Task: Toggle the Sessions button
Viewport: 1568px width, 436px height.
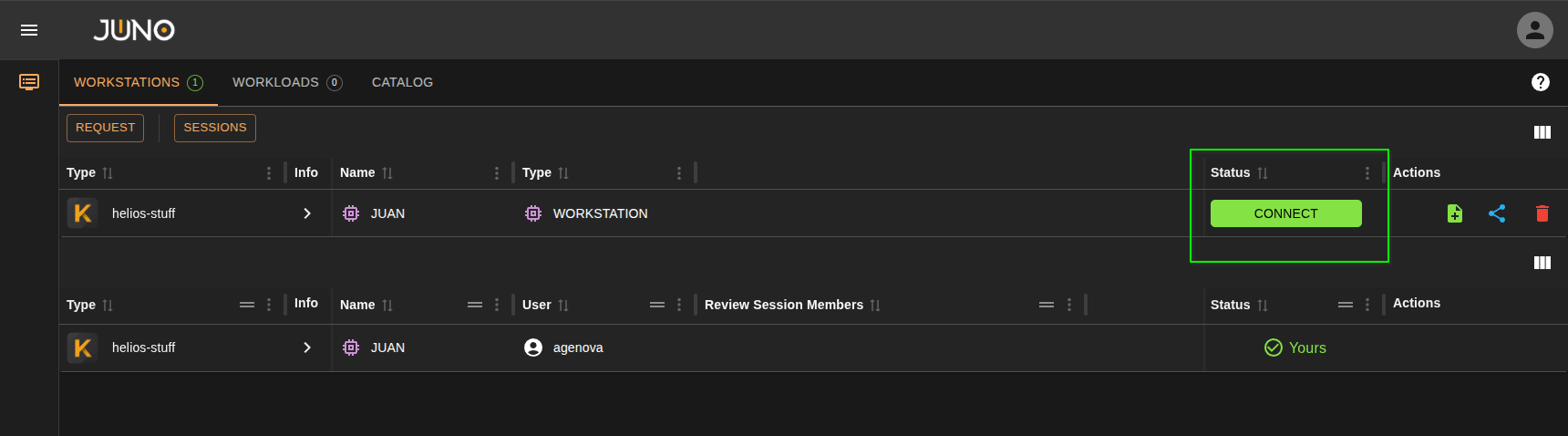Action: [214, 128]
